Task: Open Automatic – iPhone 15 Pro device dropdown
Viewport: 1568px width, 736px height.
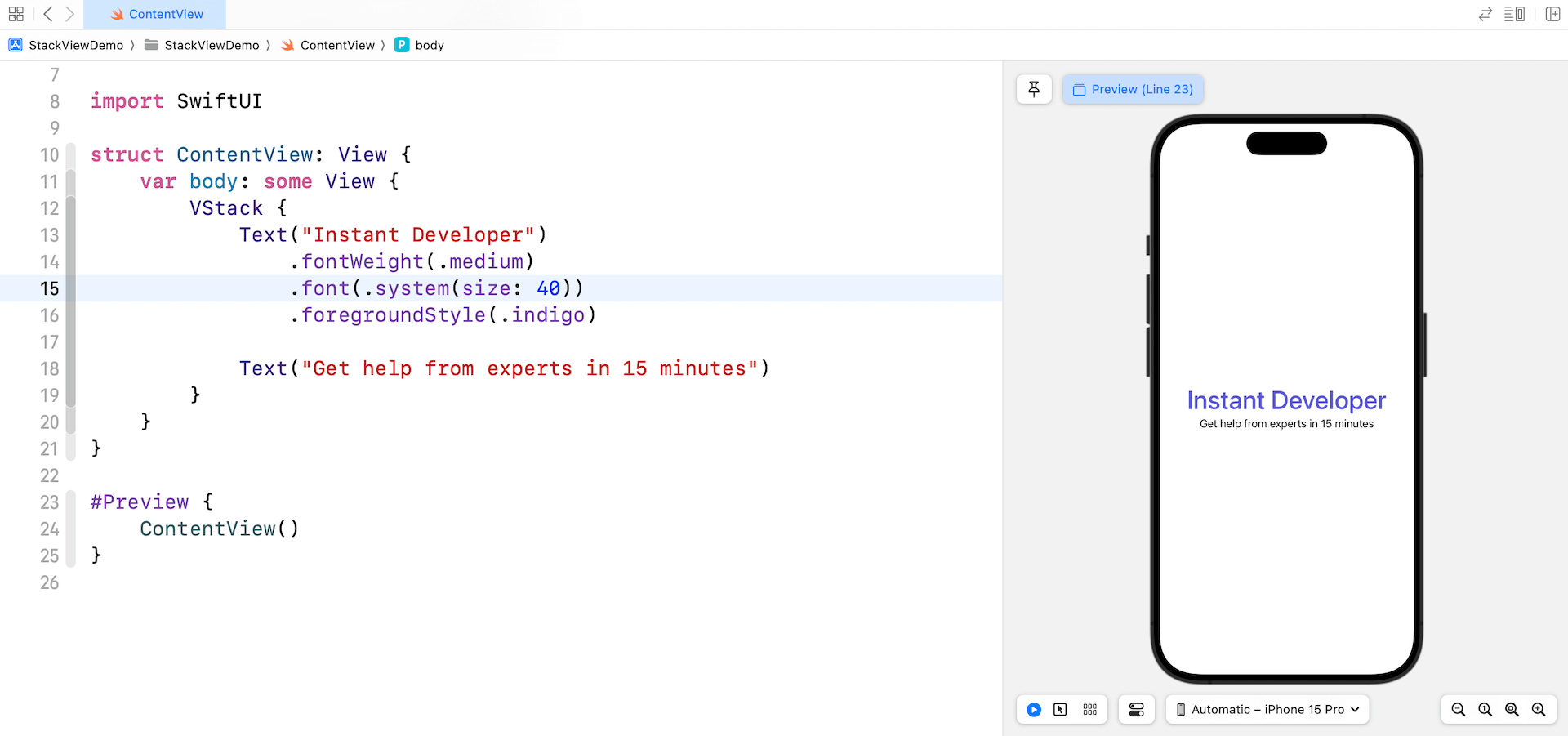Action: tap(1267, 709)
